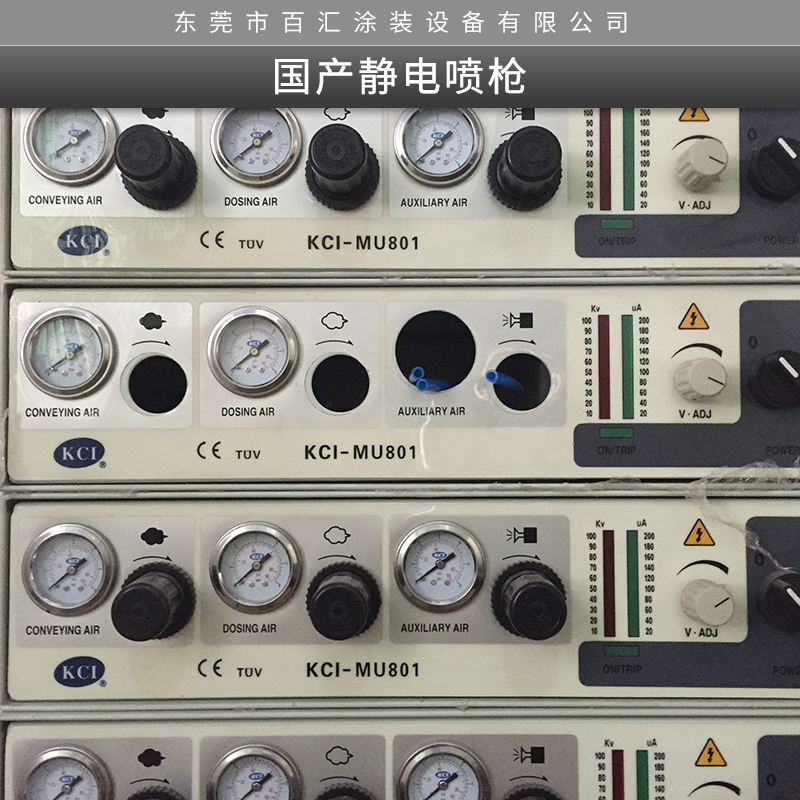Click the conveying air gauge on third unit
The height and width of the screenshot is (800, 800).
(x=70, y=569)
